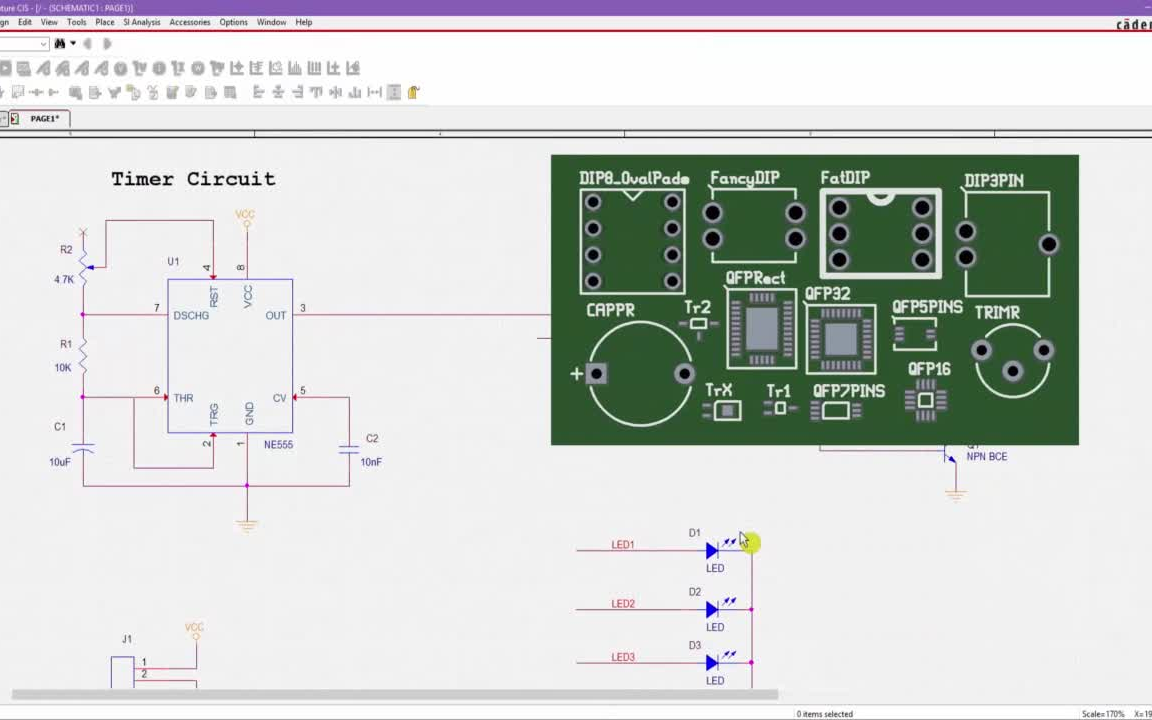1152x720 pixels.
Task: Click the Find binoculars icon
Action: (60, 43)
